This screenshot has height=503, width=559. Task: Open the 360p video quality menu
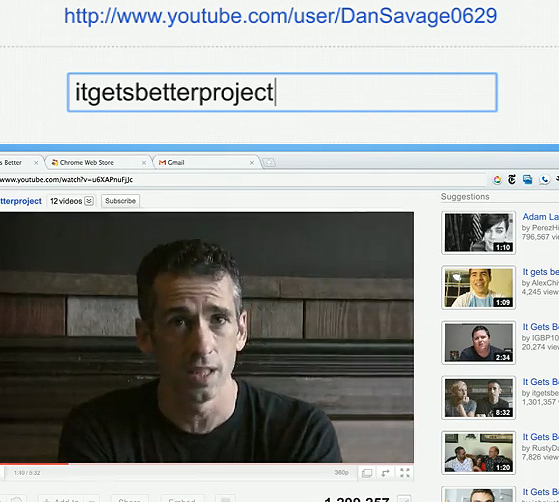[341, 472]
